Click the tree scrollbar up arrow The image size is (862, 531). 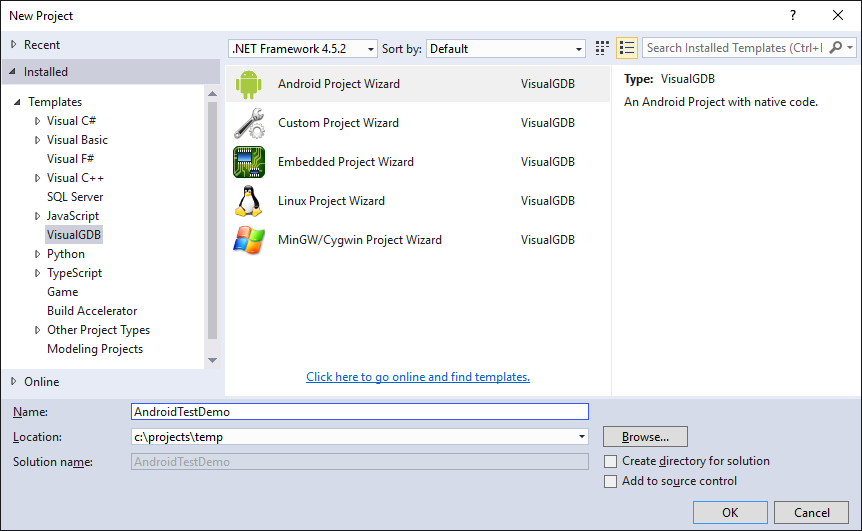point(212,93)
